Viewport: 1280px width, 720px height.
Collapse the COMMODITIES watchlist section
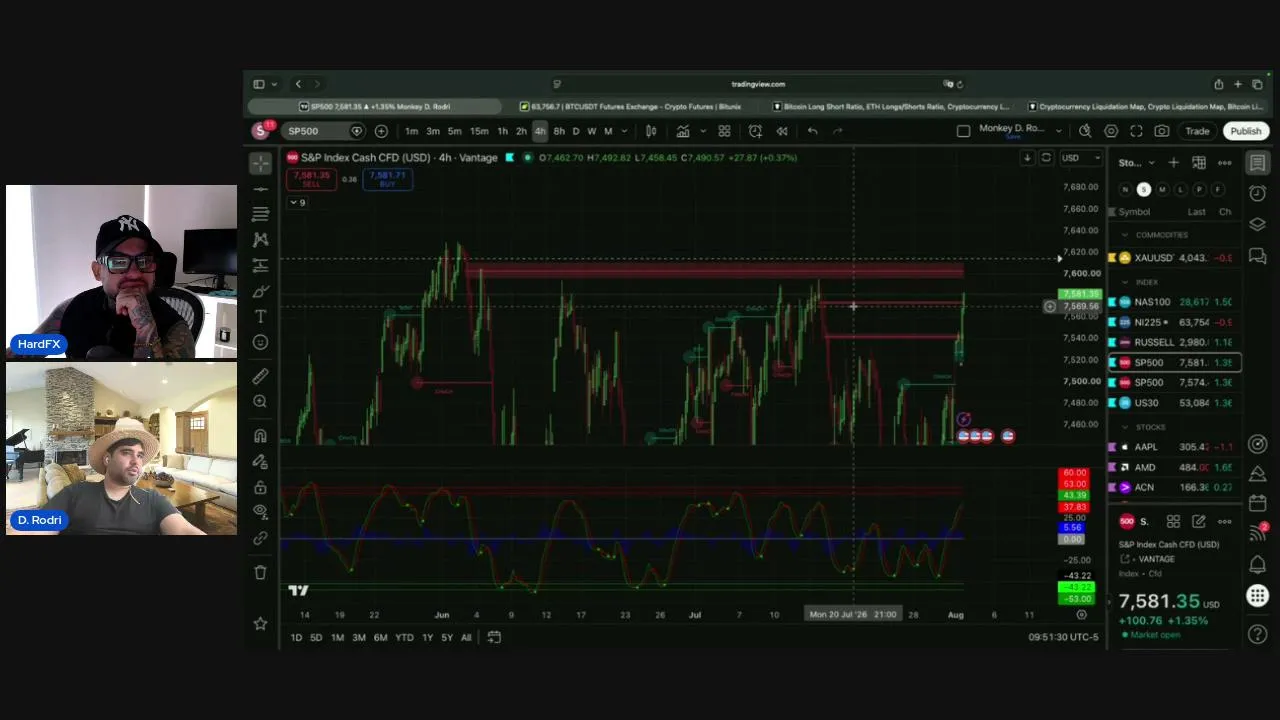1125,235
